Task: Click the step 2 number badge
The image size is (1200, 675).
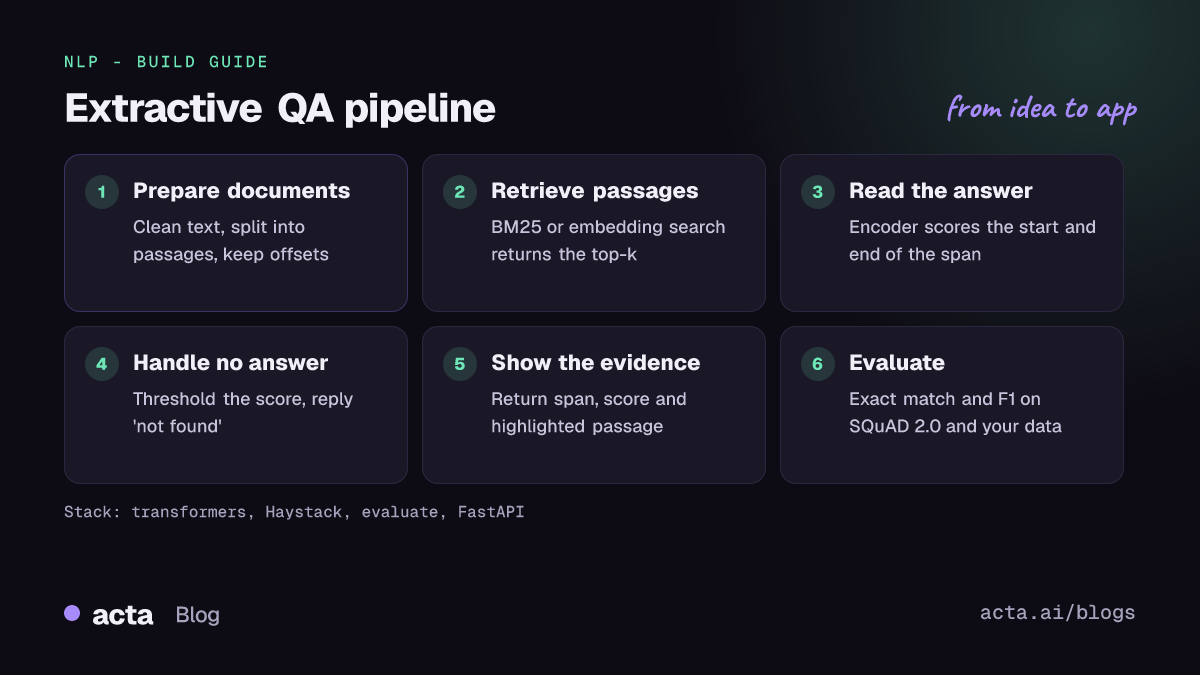Action: click(x=459, y=192)
